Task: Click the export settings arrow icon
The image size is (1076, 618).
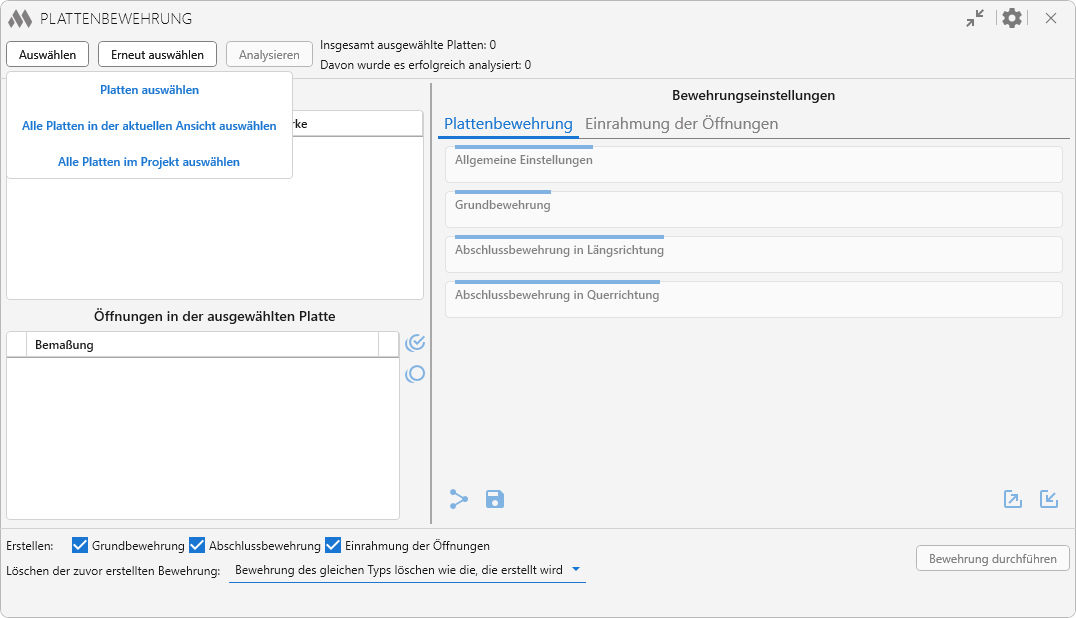Action: click(x=1013, y=499)
